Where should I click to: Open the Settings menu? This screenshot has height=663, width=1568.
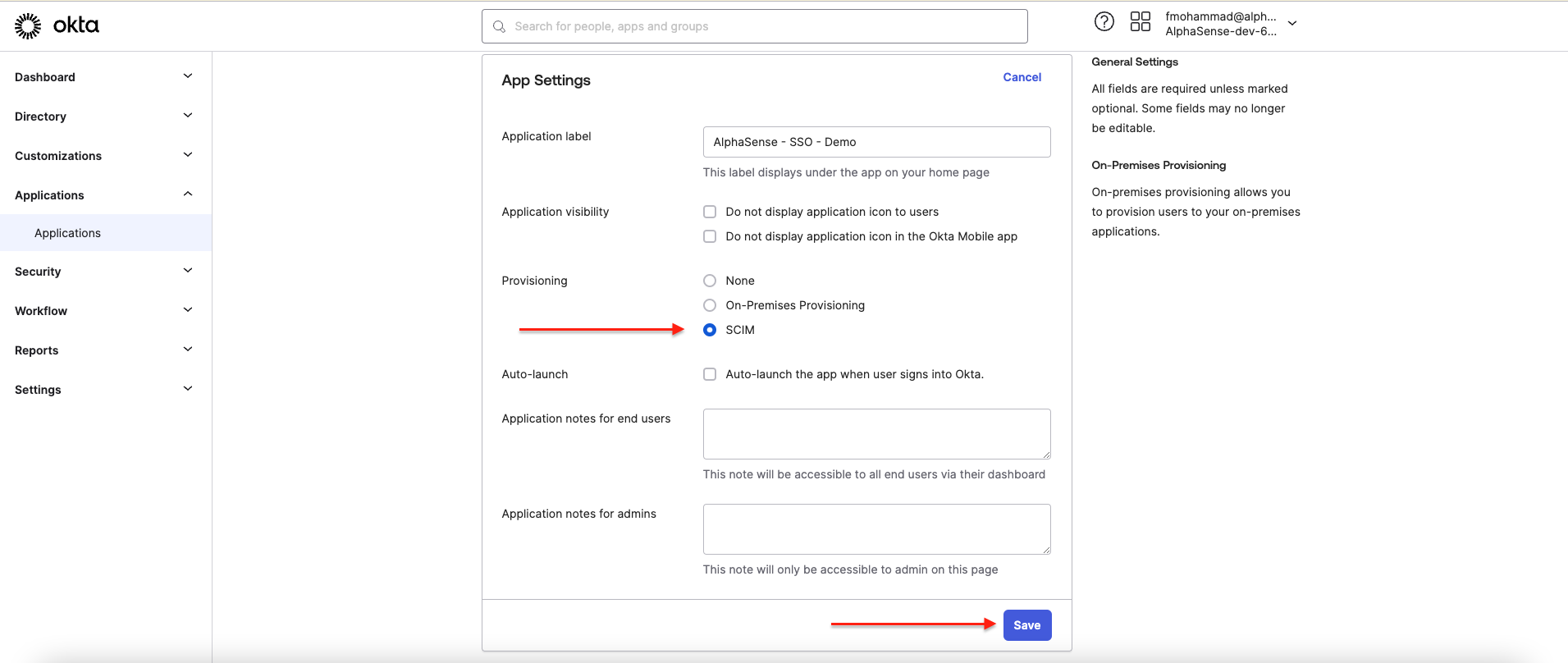tap(105, 390)
